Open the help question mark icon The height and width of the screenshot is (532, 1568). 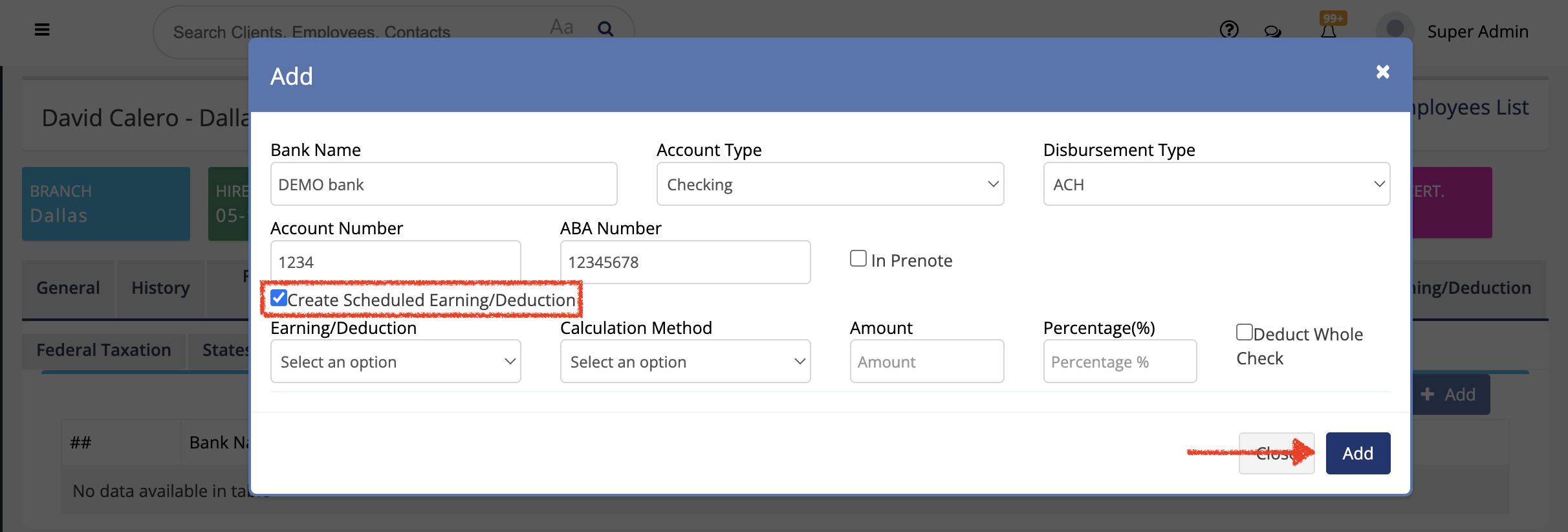(x=1228, y=30)
